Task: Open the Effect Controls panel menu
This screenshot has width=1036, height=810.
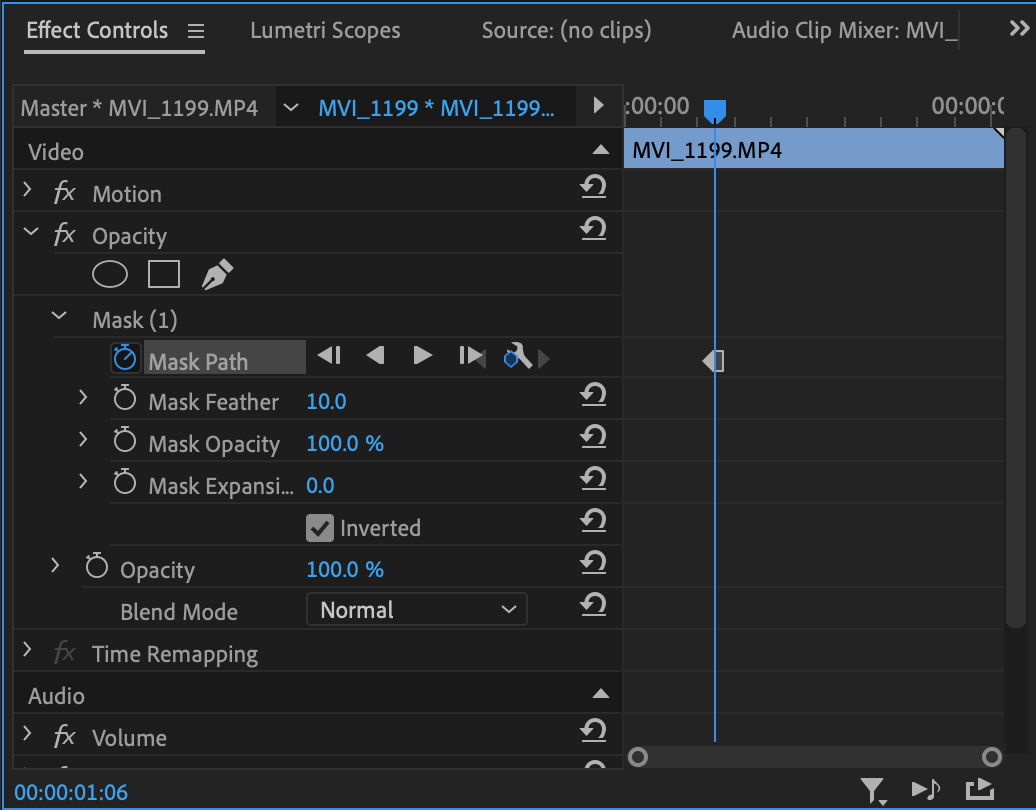Action: click(196, 30)
